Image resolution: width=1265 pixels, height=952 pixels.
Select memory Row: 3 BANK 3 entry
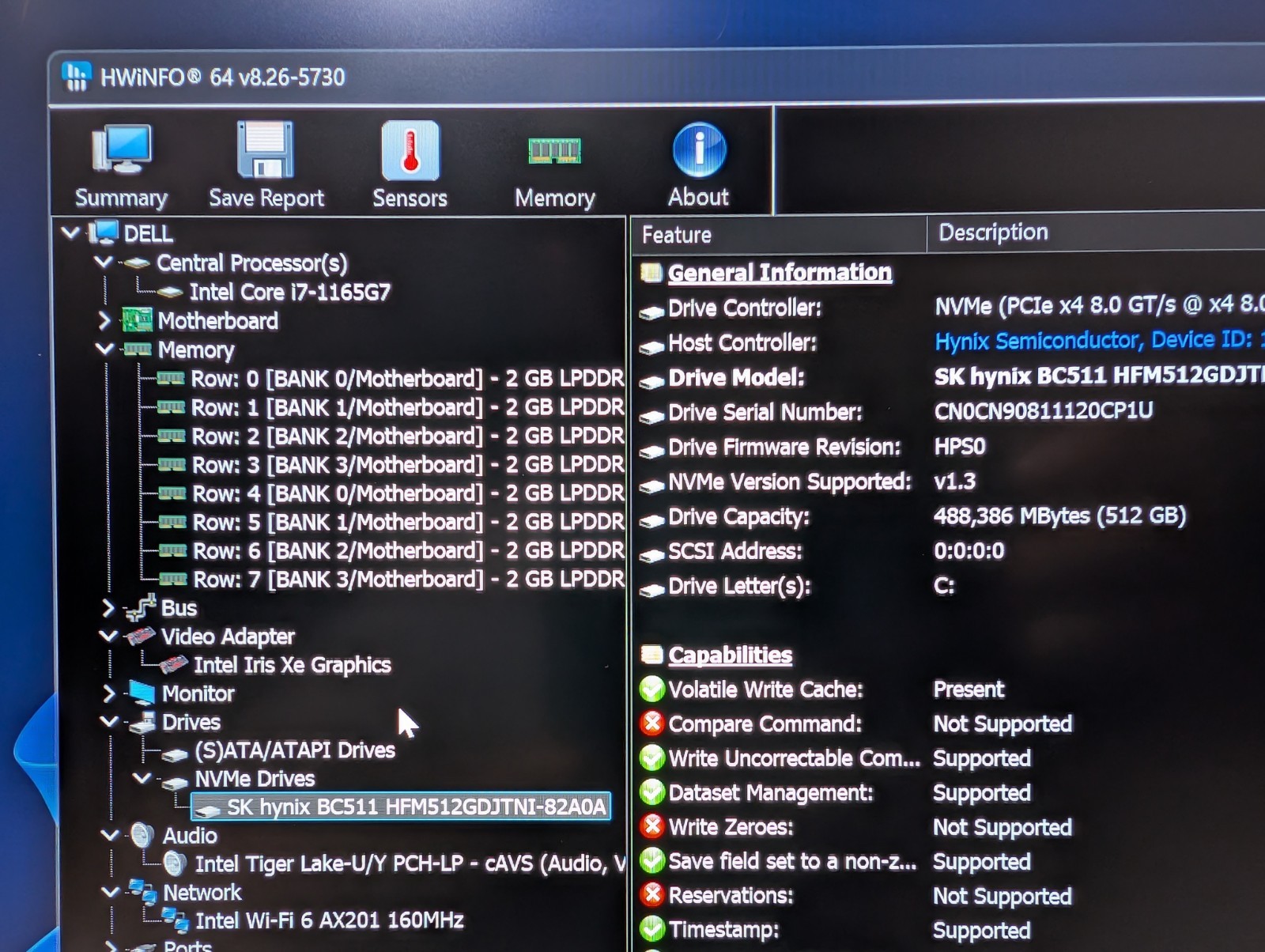point(408,464)
